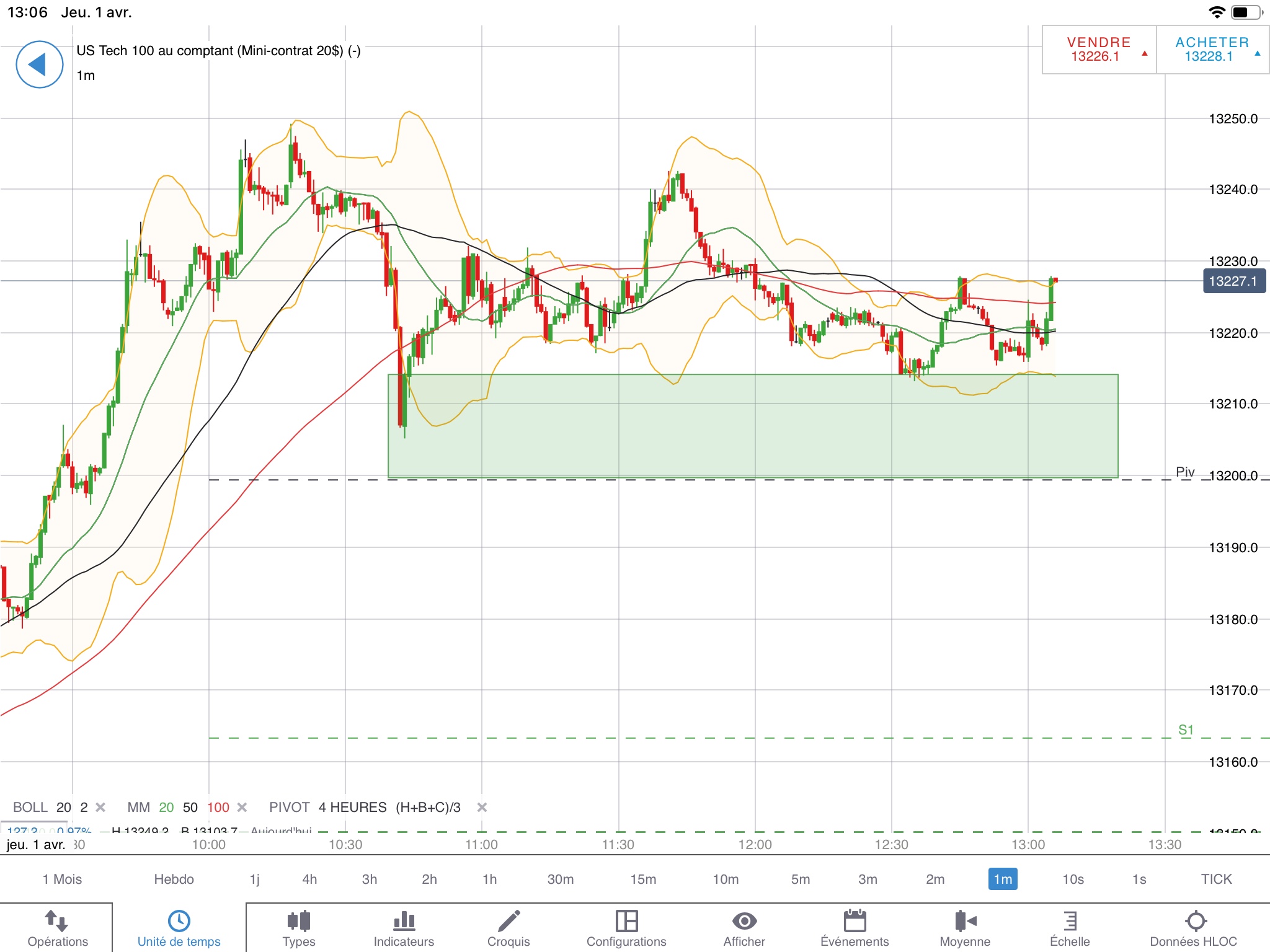The height and width of the screenshot is (952, 1270).
Task: Select the Croquis pencil drawing tool
Action: (x=508, y=922)
